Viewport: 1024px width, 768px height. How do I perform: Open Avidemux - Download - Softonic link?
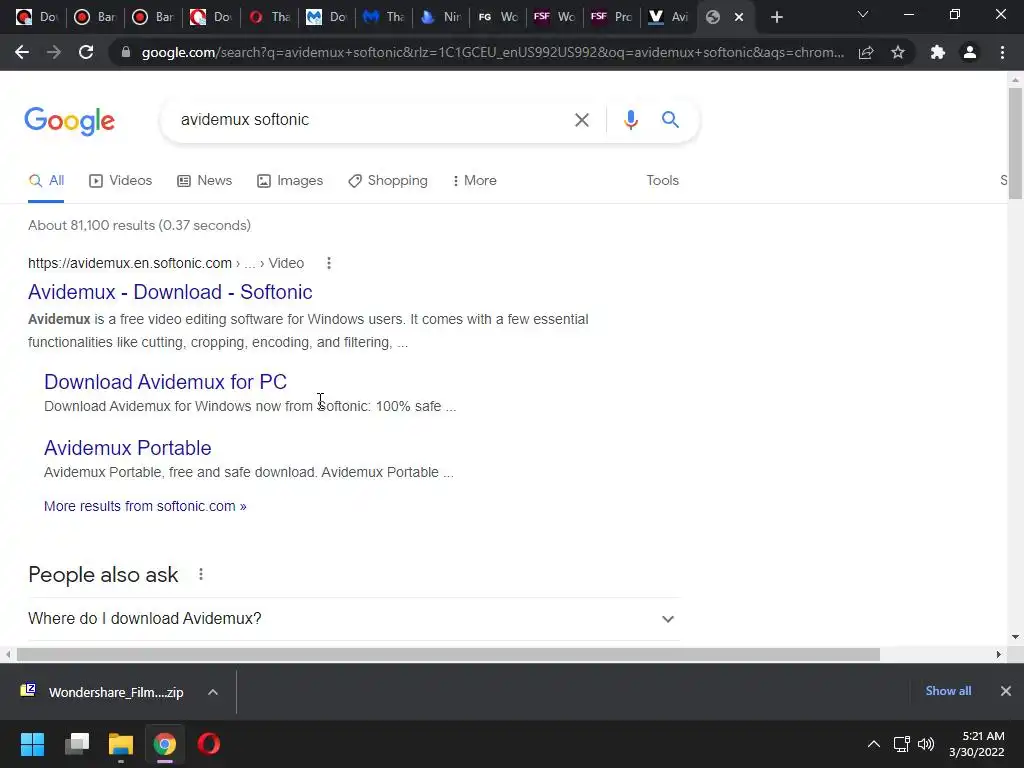click(170, 292)
